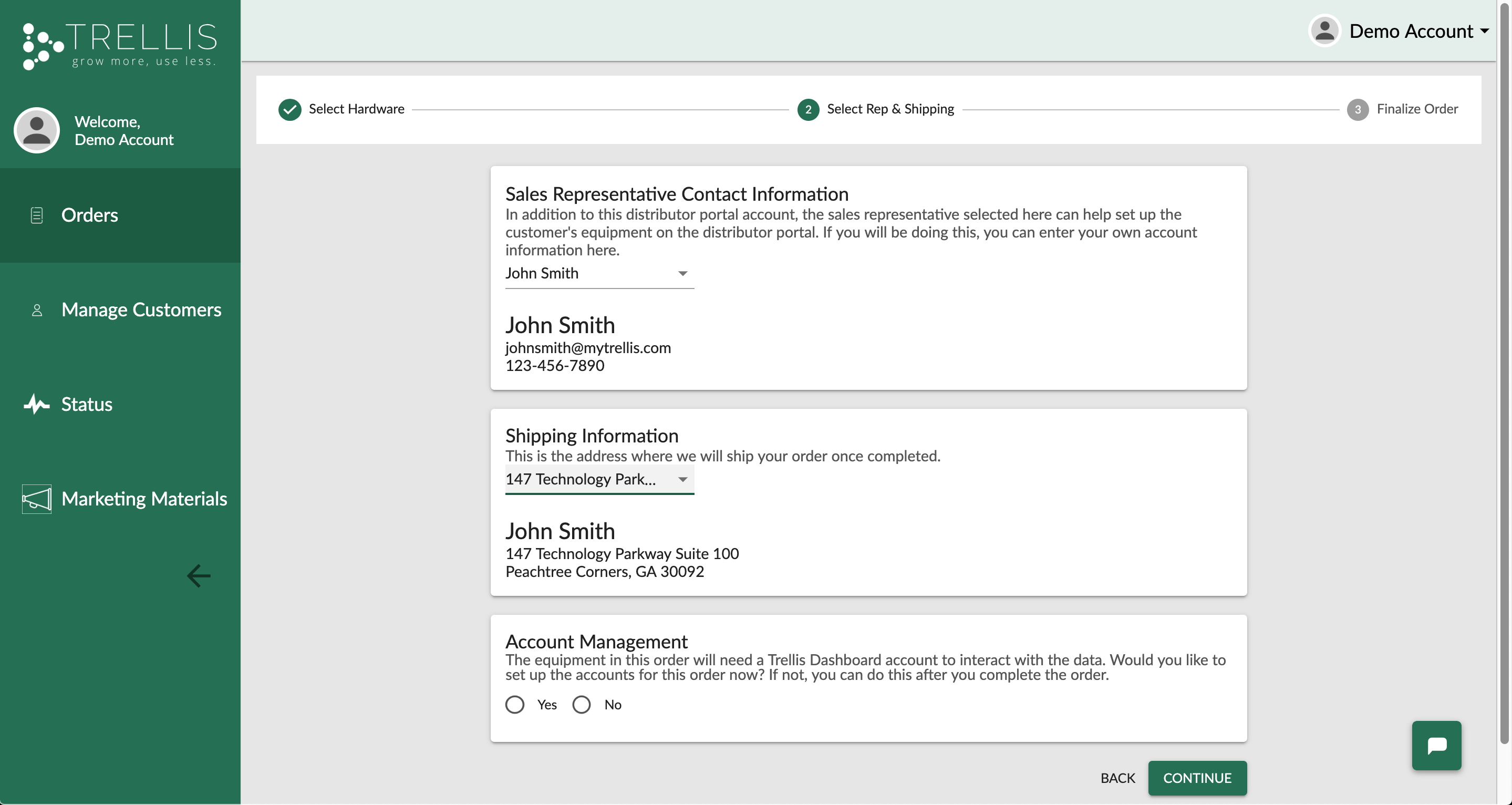Select No for account setup
The height and width of the screenshot is (805, 1512).
[x=582, y=705]
